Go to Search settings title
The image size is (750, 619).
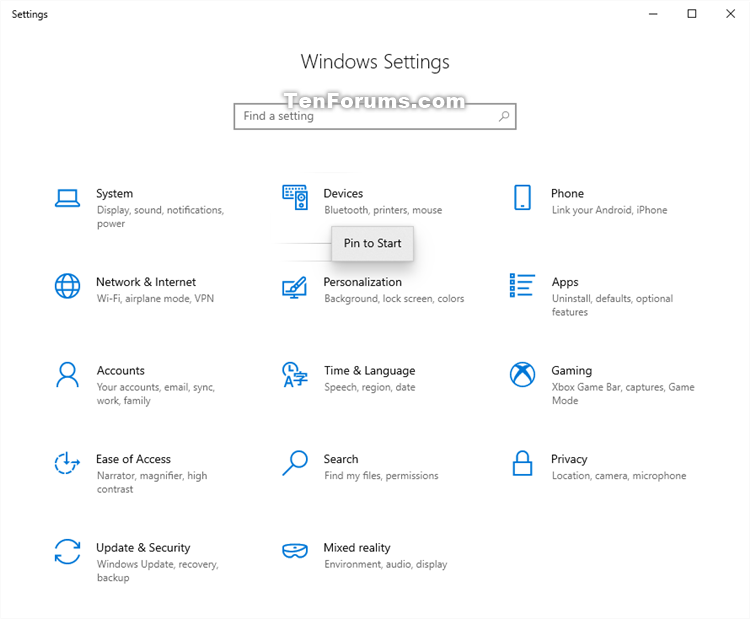tap(341, 459)
